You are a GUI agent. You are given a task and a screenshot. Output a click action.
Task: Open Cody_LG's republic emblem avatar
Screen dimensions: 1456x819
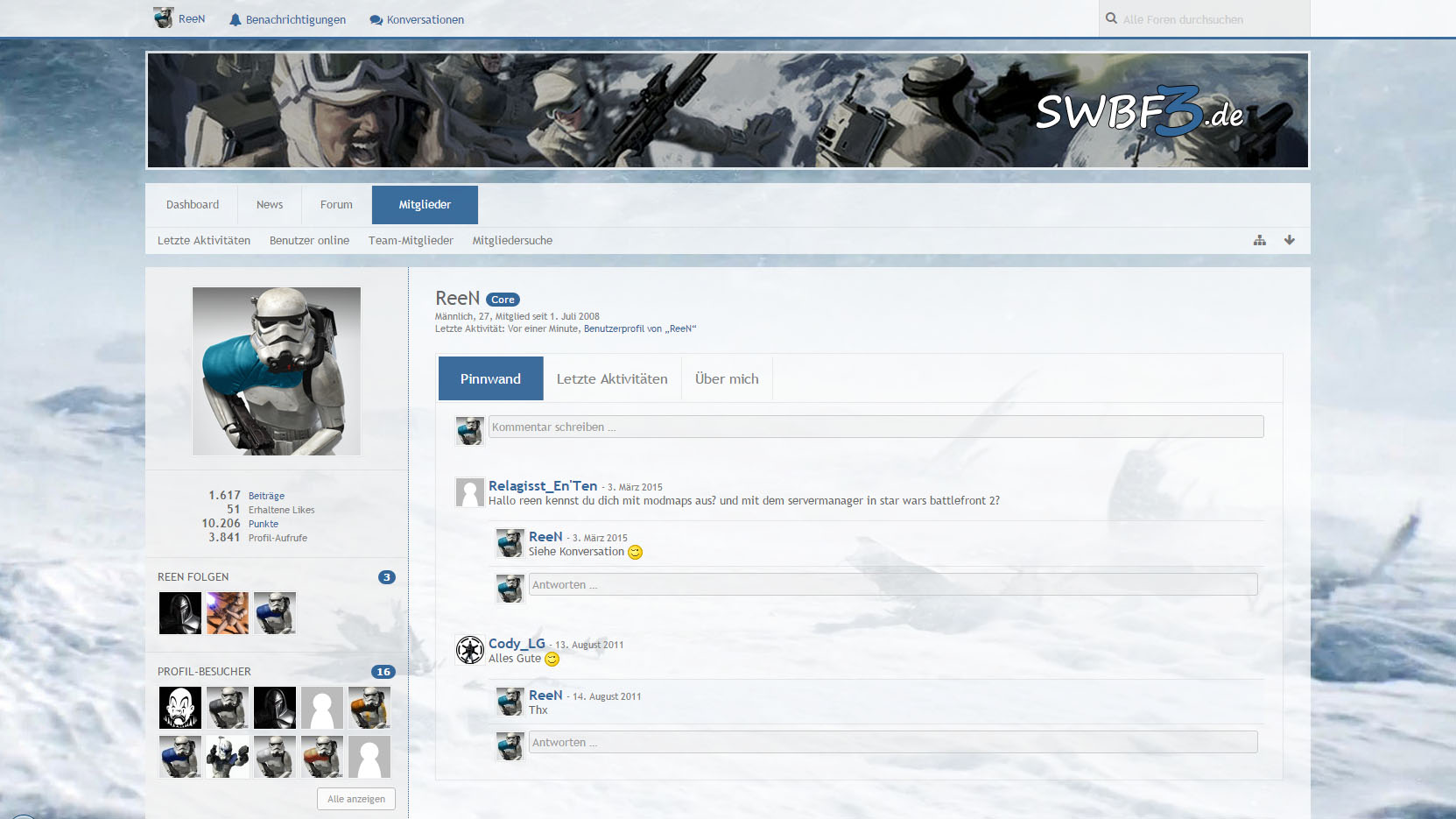(x=470, y=650)
